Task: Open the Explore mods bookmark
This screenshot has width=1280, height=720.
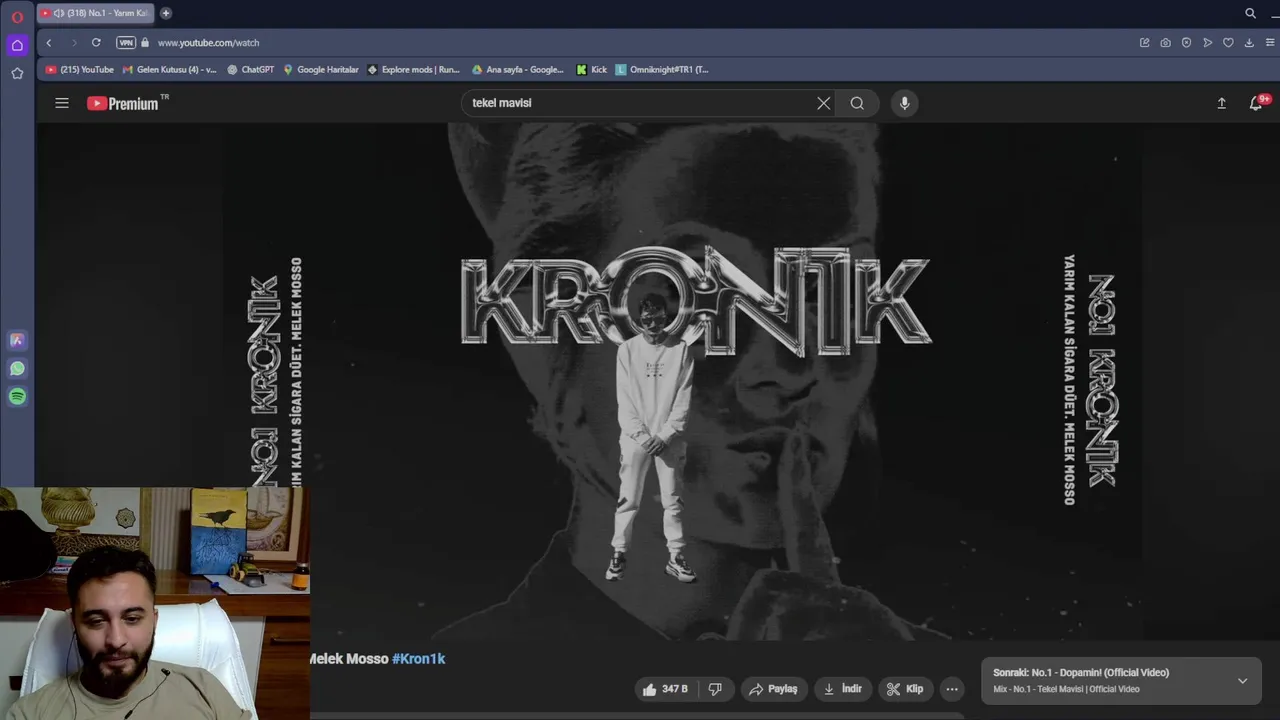Action: (x=414, y=70)
